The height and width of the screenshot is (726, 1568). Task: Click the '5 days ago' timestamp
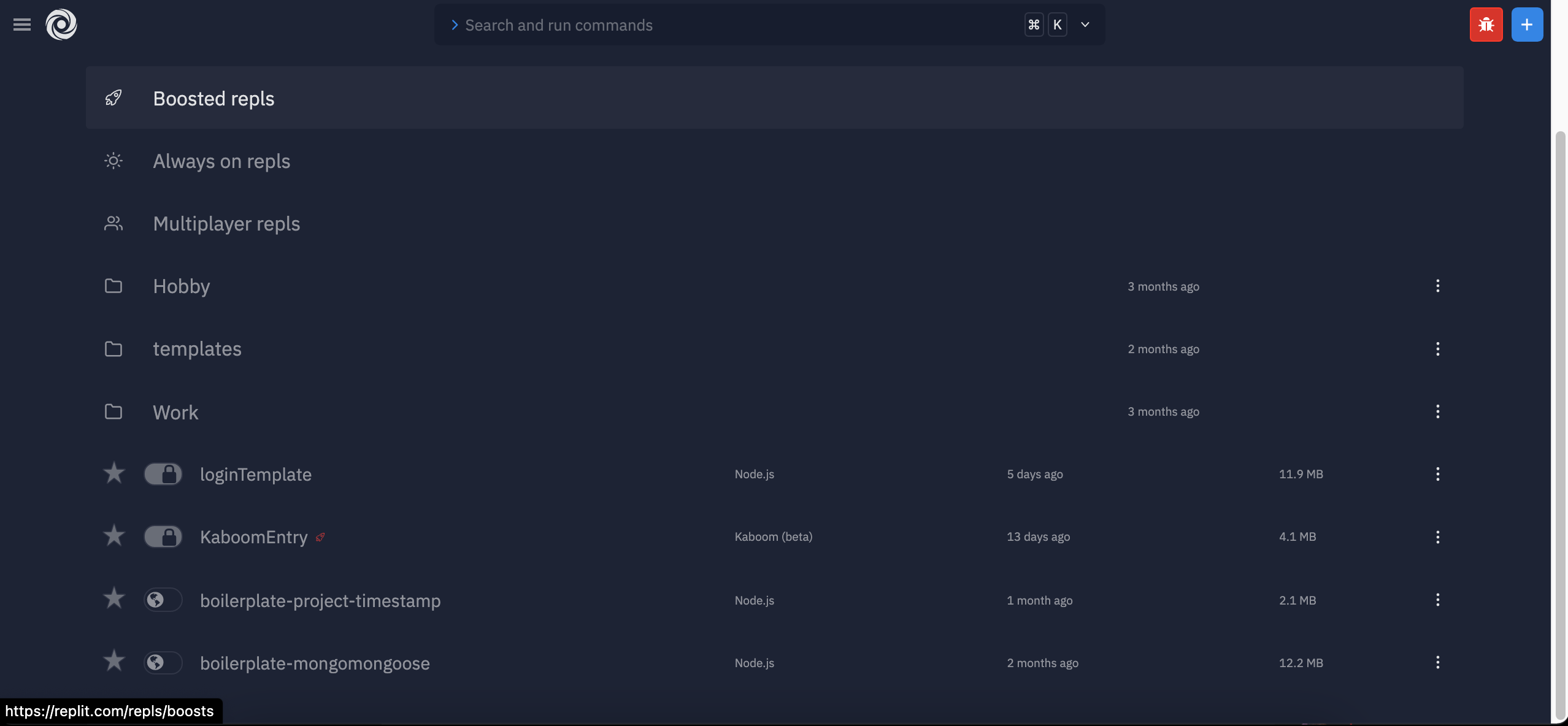(x=1035, y=474)
